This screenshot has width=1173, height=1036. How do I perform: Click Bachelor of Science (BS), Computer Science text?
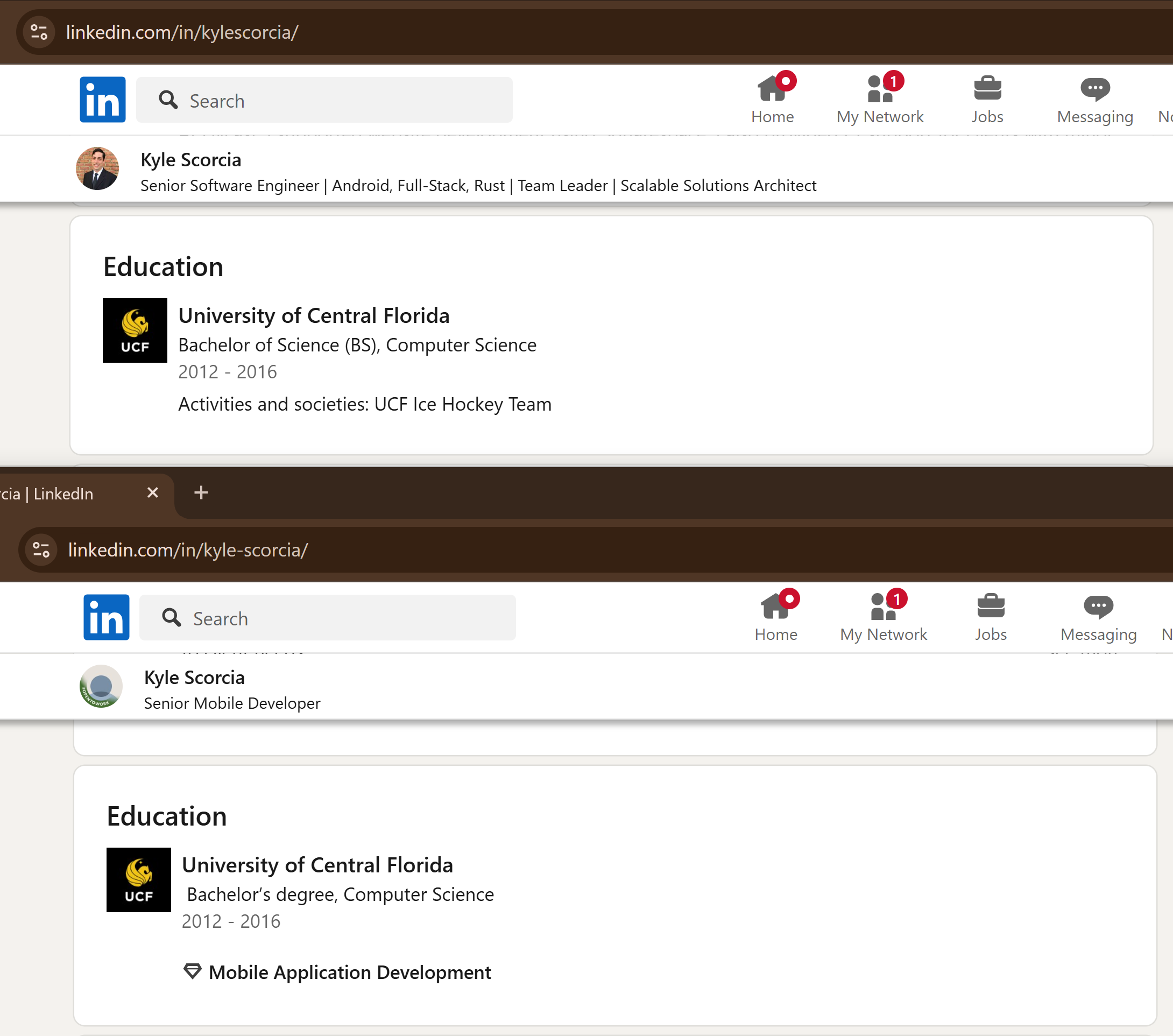pos(357,345)
